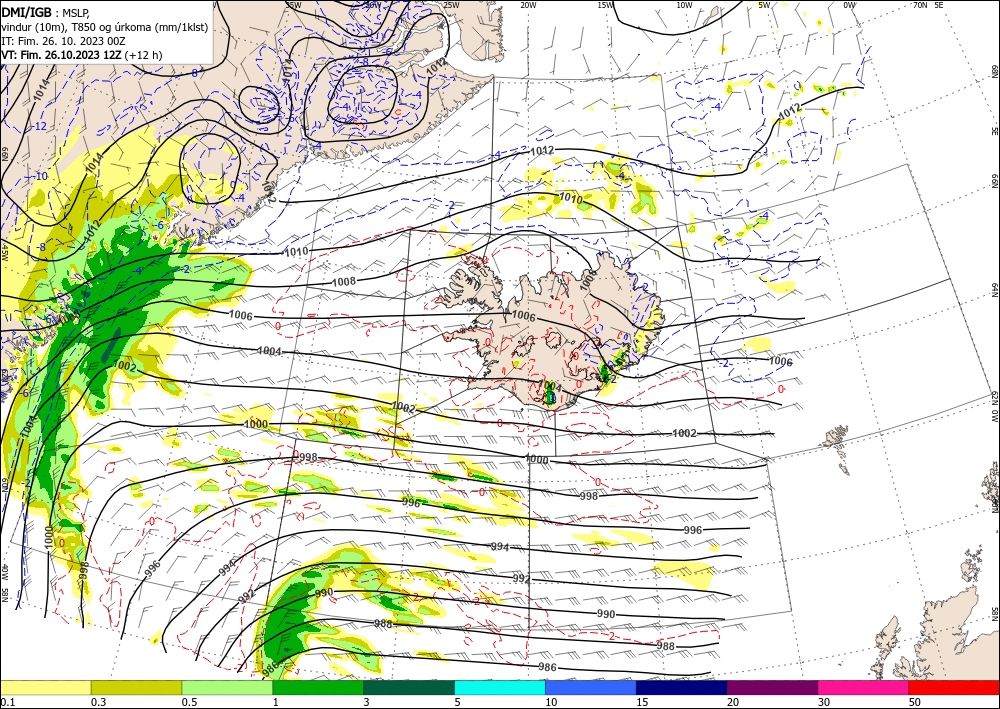Click the "VT: Fim. 26.10.2023 12Z (+12 h)" line

pos(82,55)
